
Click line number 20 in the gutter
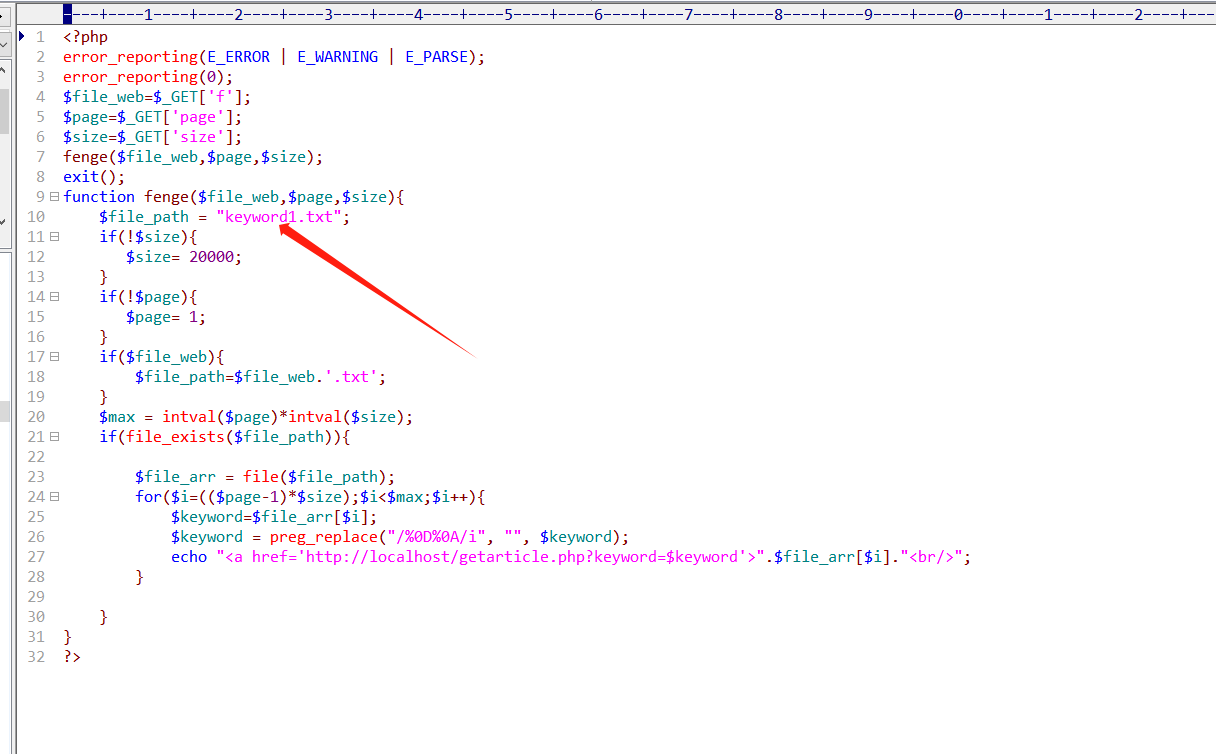click(x=36, y=417)
